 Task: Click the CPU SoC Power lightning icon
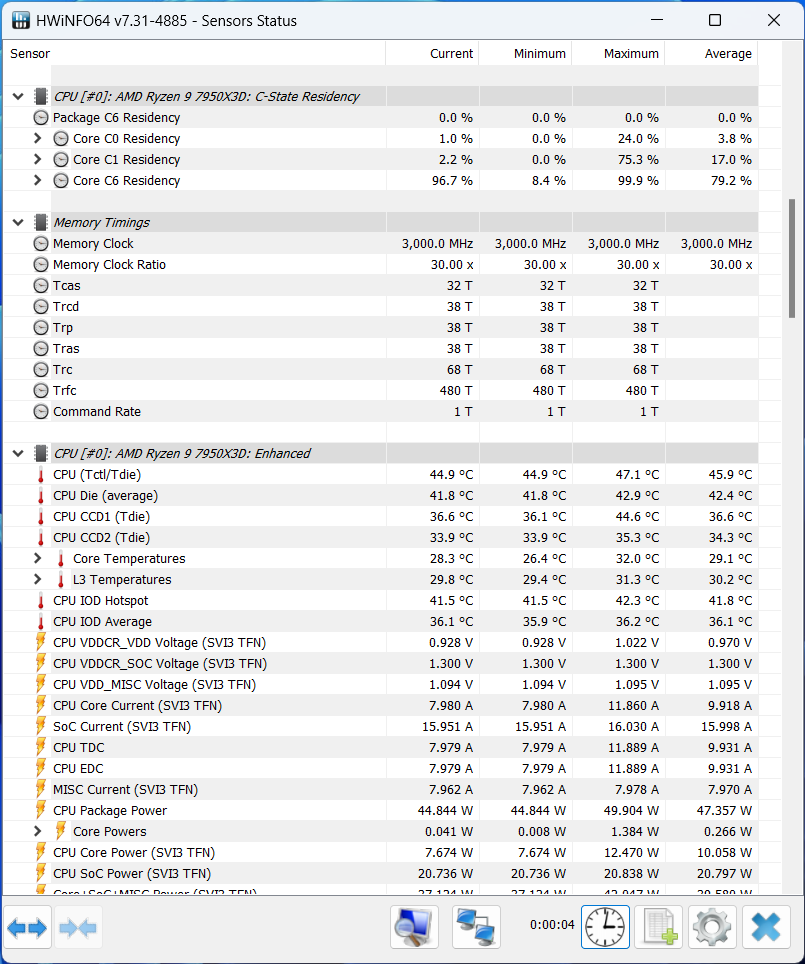[x=41, y=874]
